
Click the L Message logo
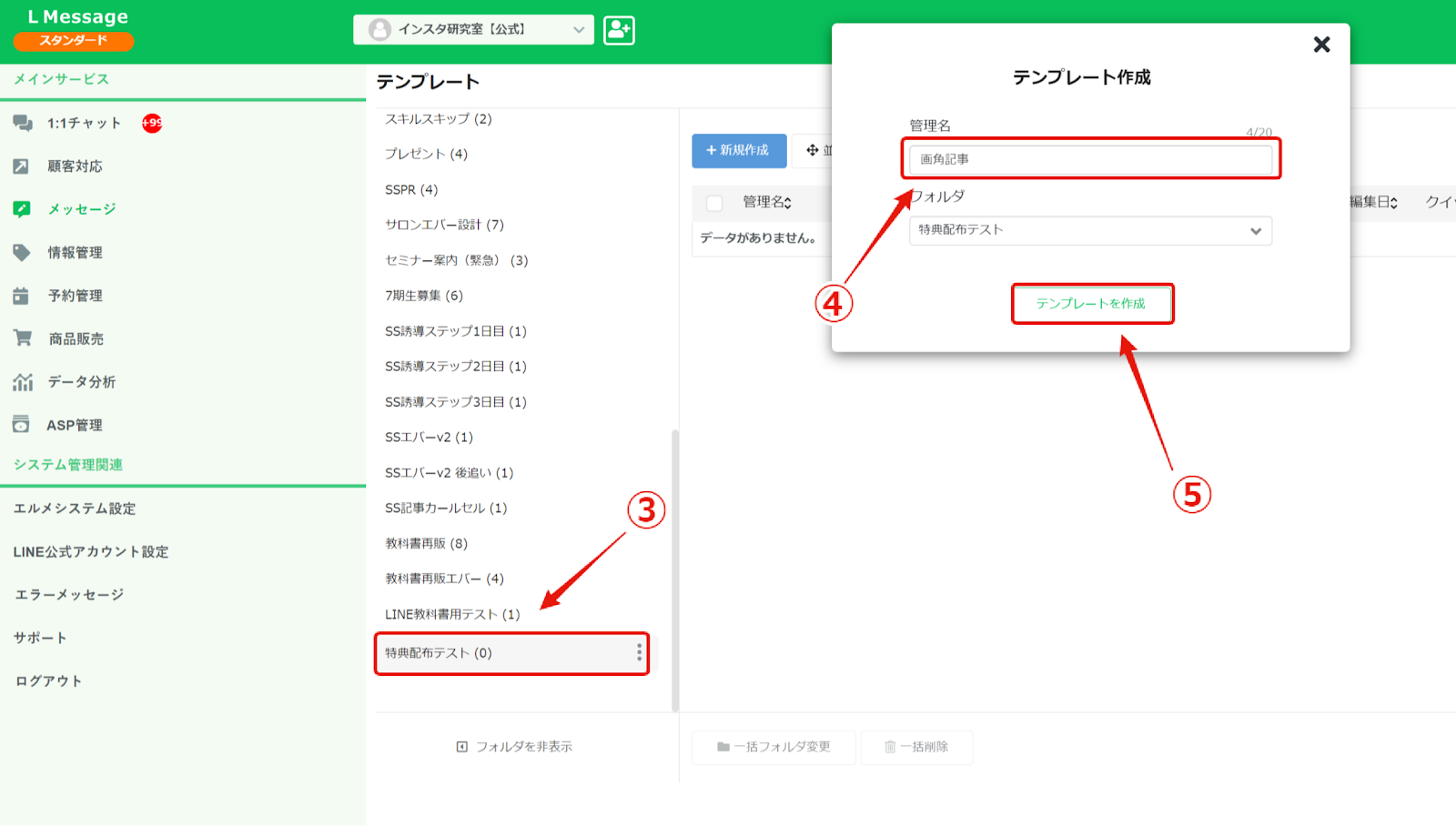click(78, 17)
